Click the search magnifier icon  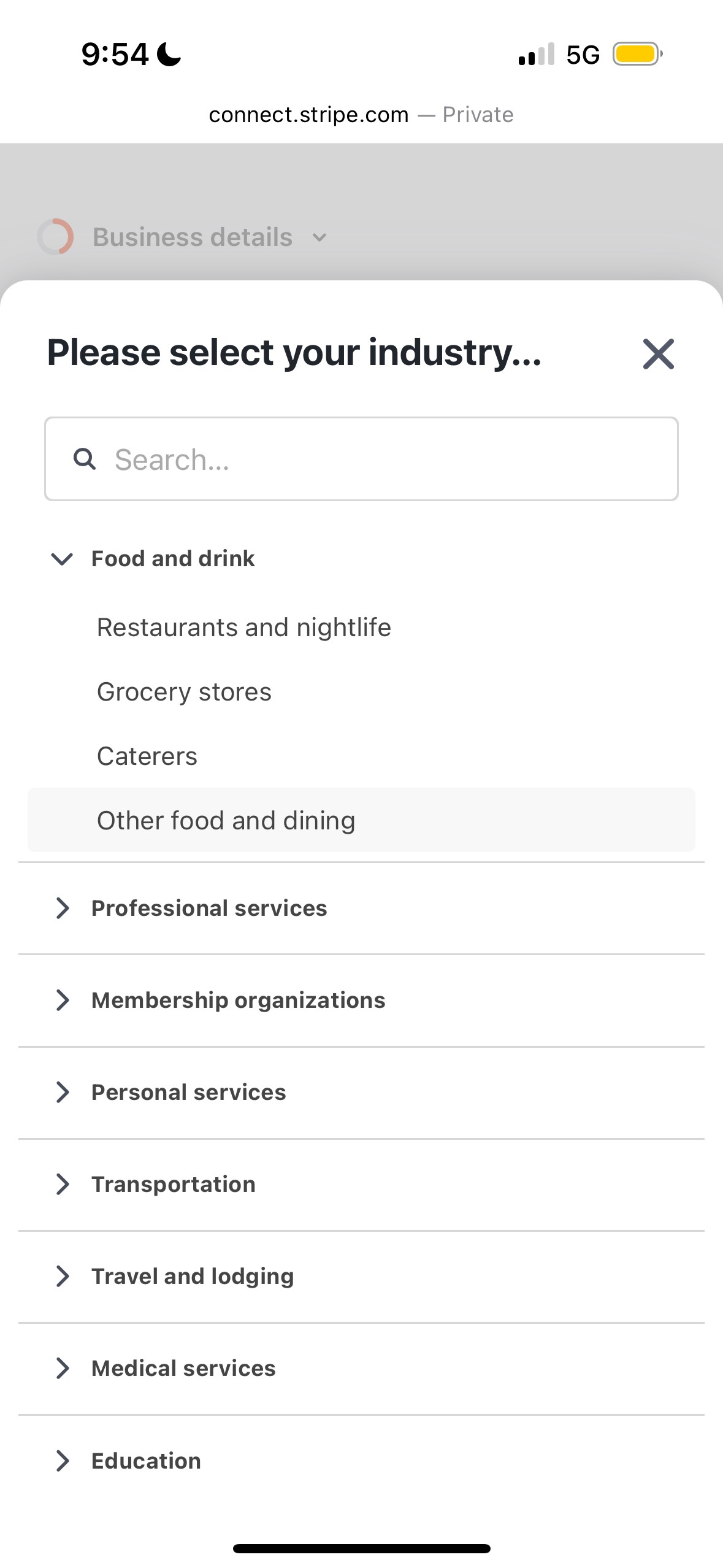coord(85,459)
